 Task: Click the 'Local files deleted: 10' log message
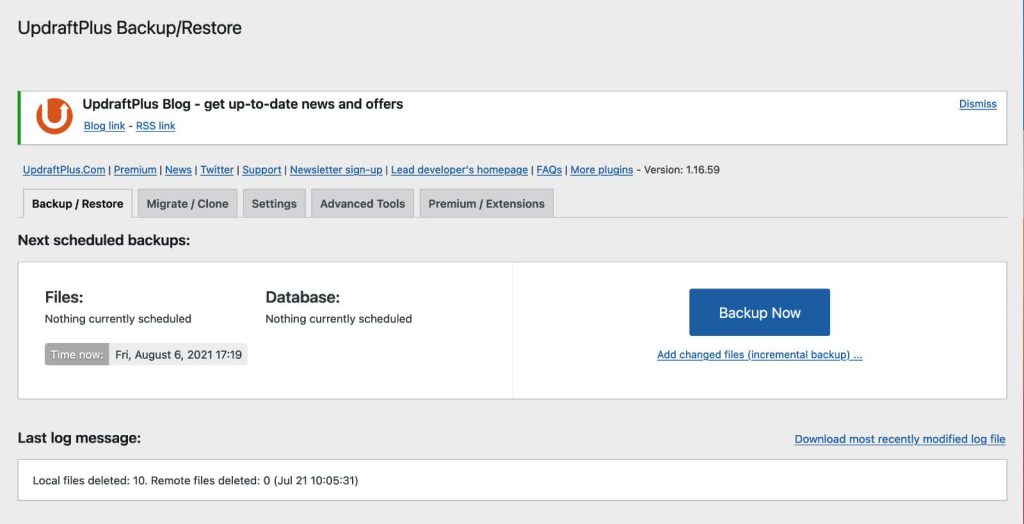(195, 481)
